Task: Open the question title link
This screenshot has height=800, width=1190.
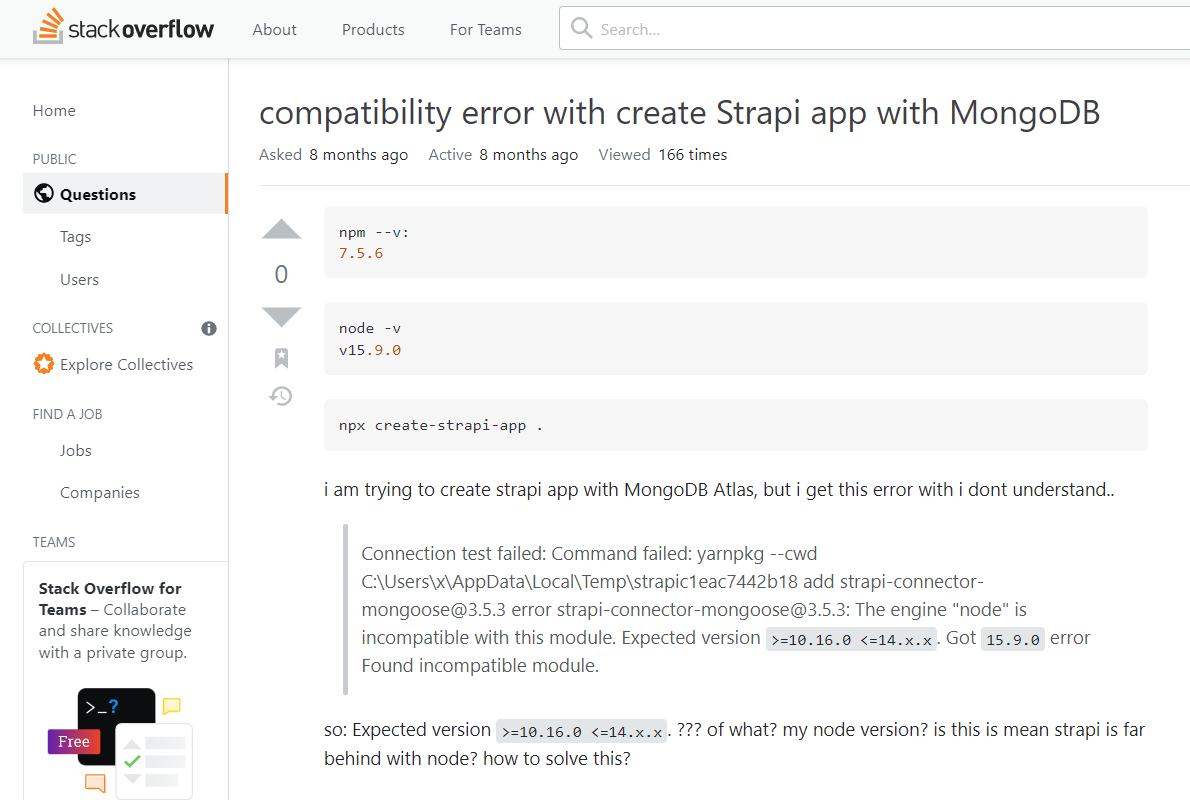Action: [679, 113]
